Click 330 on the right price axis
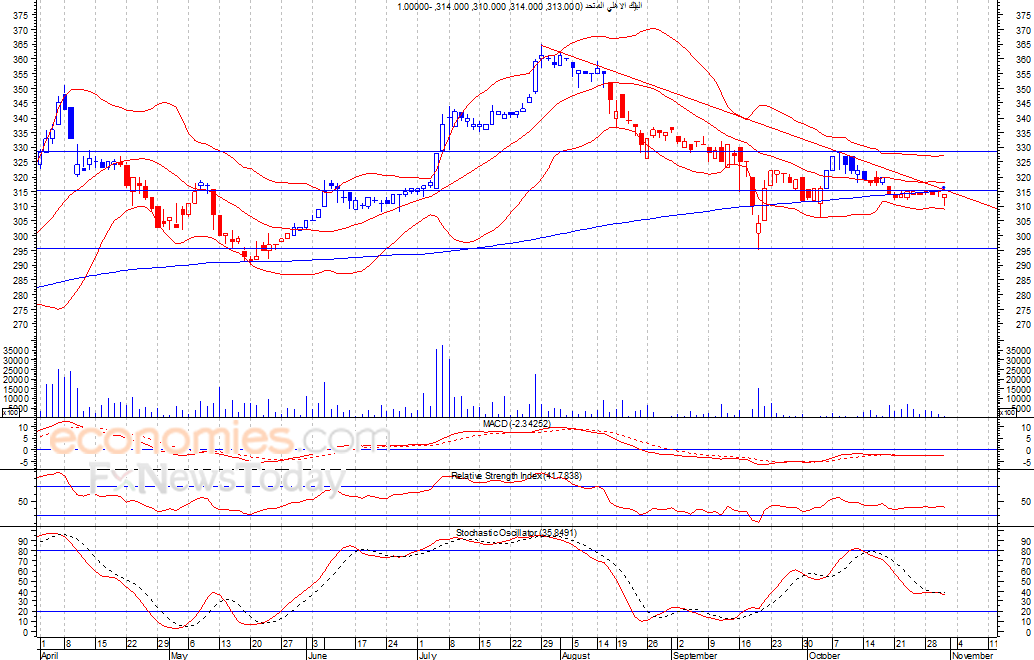1034x660 pixels. pyautogui.click(x=1023, y=148)
